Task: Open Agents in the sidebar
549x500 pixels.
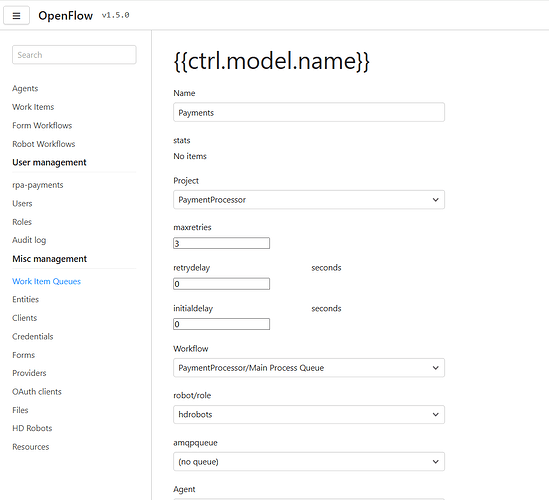Action: [25, 88]
